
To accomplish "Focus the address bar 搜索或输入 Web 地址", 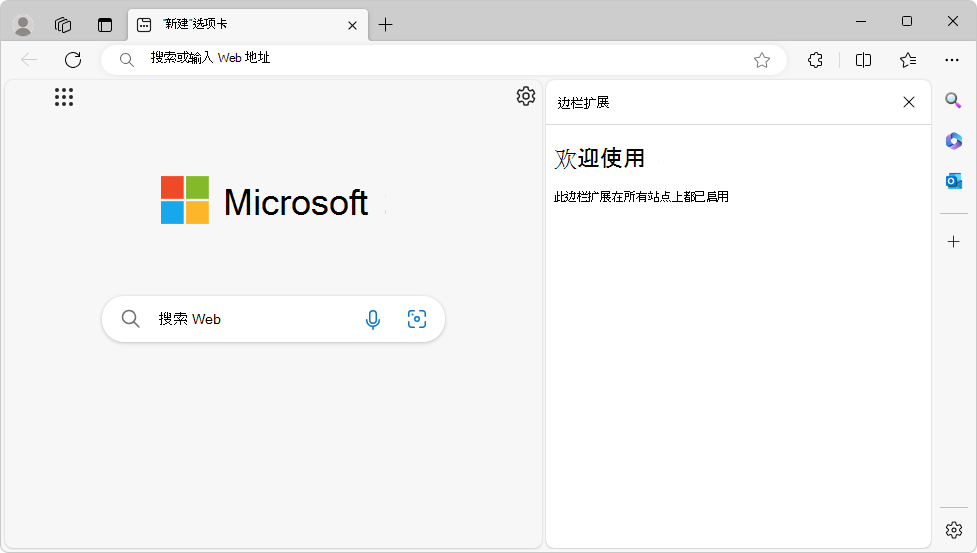I will click(x=444, y=60).
